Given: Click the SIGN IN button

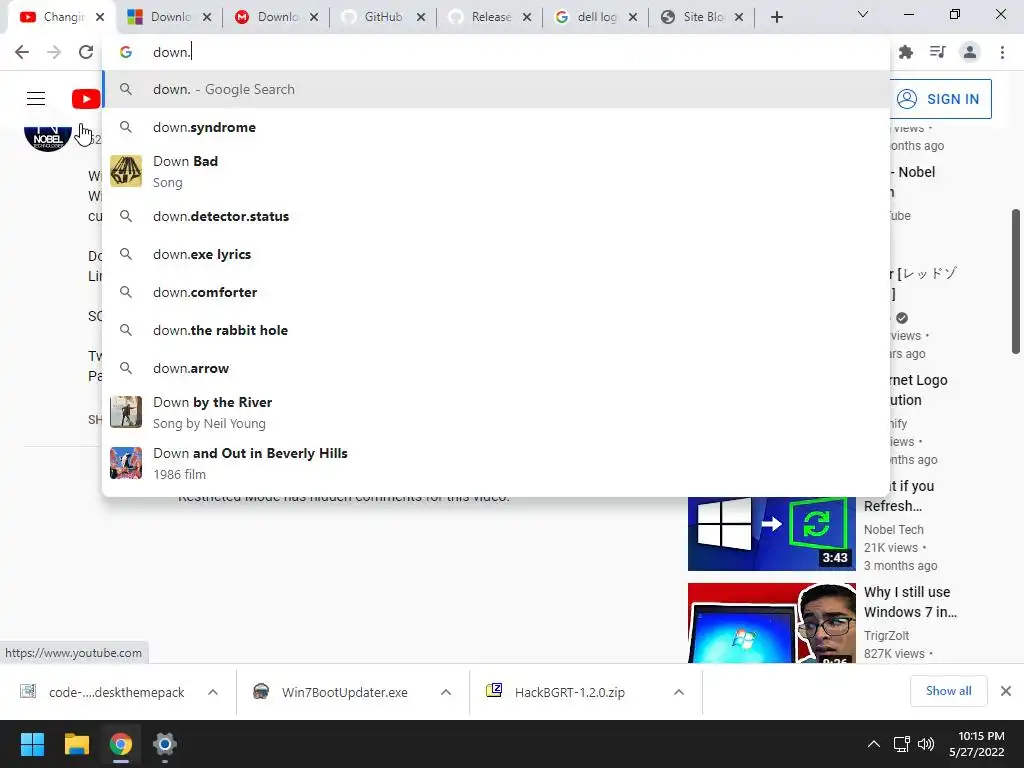Looking at the screenshot, I should click(940, 99).
